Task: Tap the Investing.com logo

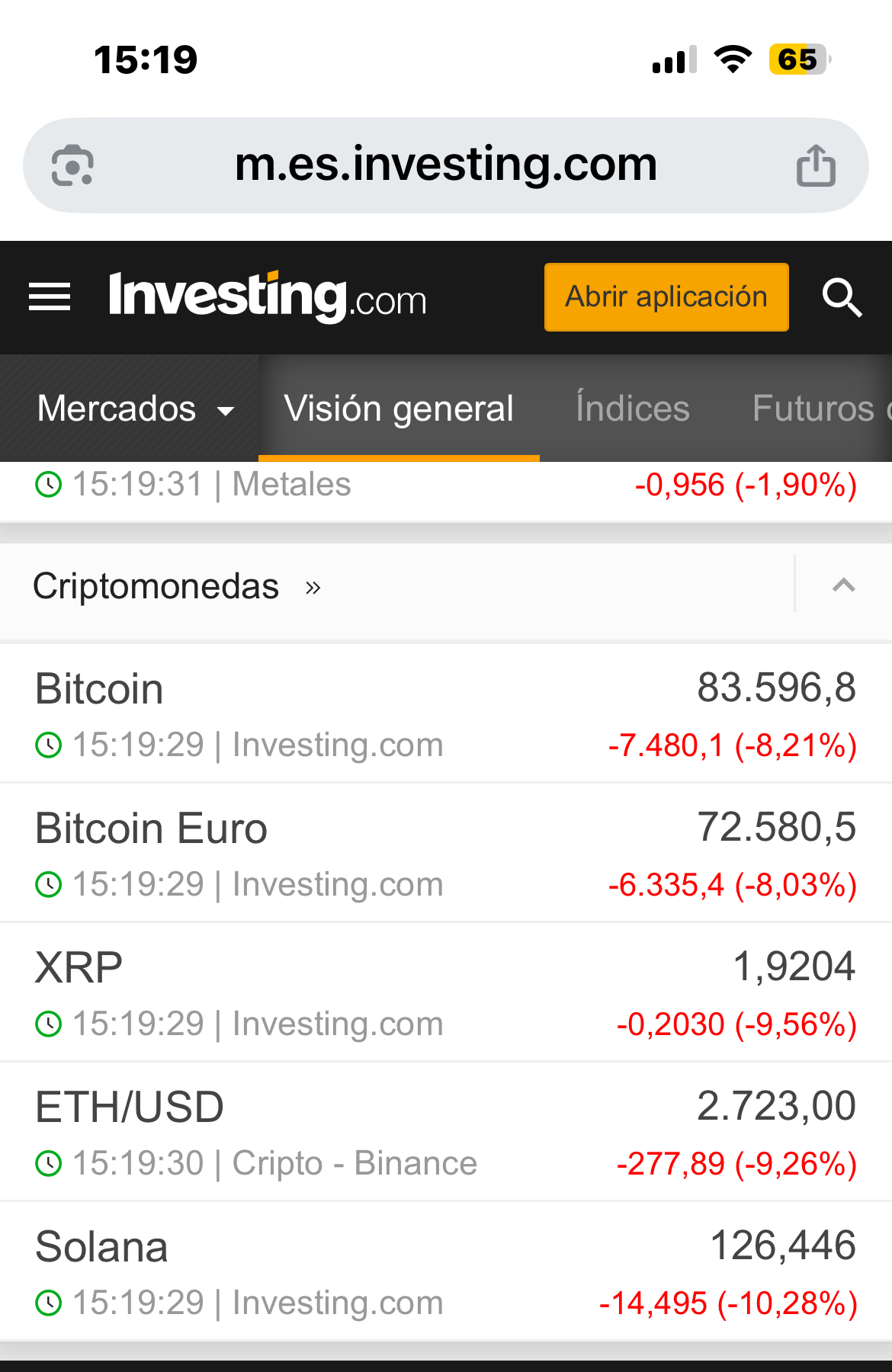Action: 268,297
